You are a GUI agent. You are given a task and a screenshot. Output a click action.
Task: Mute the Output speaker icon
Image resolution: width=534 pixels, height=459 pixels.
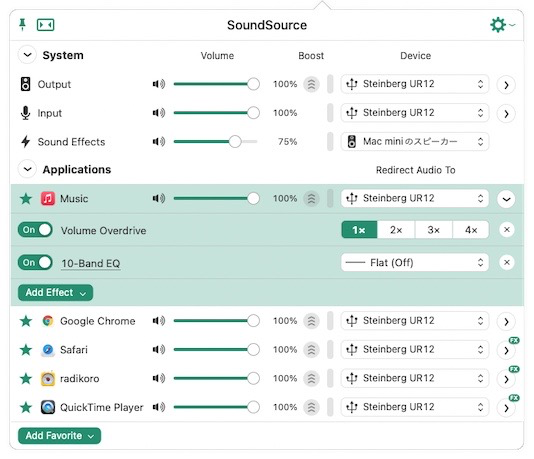(159, 84)
